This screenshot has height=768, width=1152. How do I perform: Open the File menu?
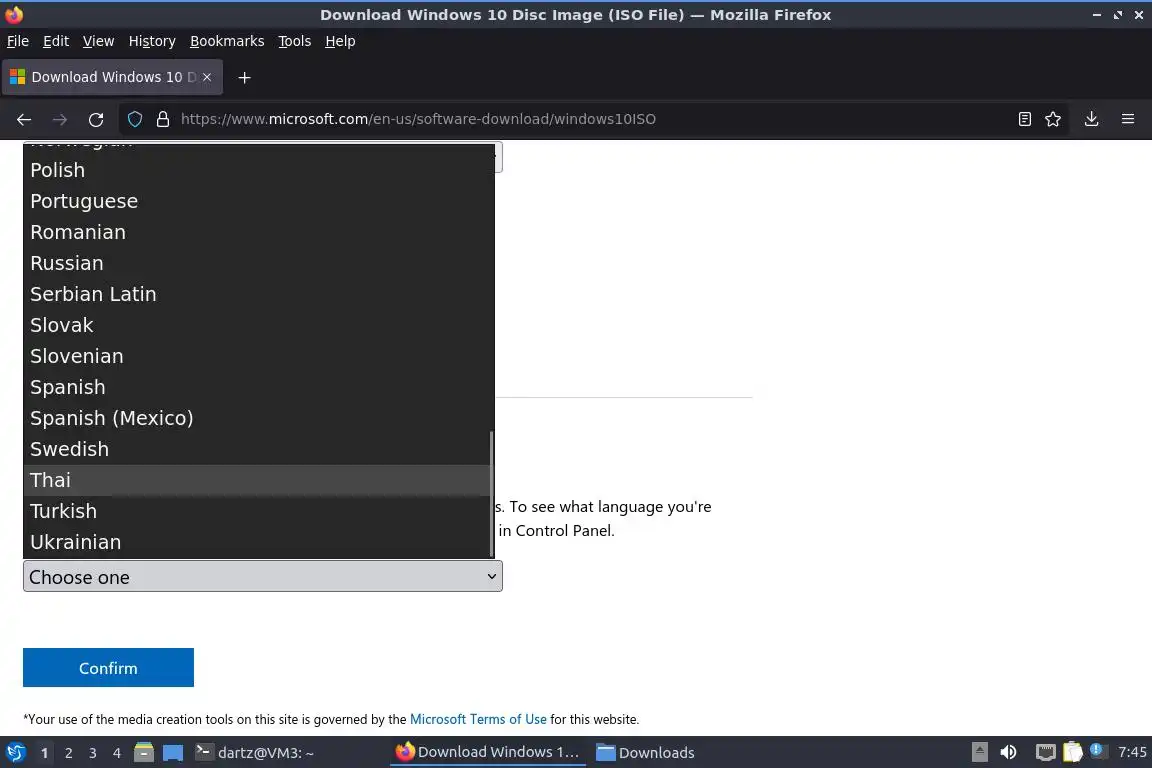(18, 41)
